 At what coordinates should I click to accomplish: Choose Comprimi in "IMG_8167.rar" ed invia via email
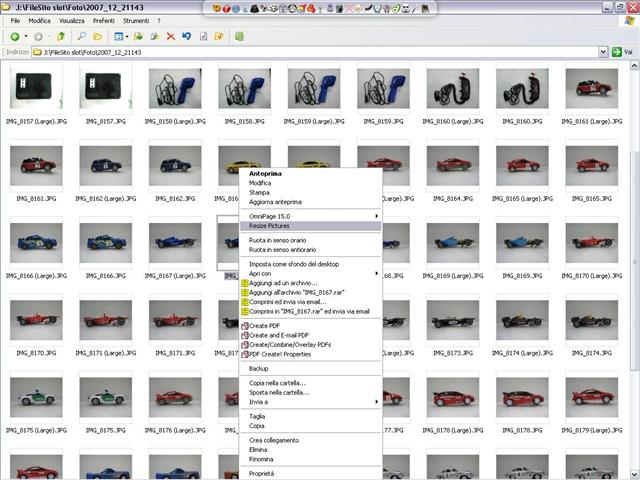point(310,311)
